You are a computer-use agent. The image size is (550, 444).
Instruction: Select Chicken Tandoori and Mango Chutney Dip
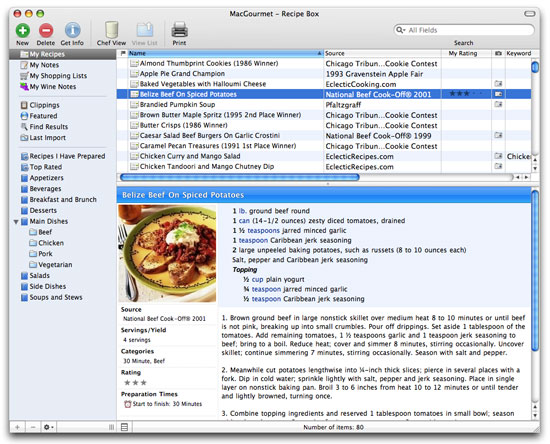(324, 167)
